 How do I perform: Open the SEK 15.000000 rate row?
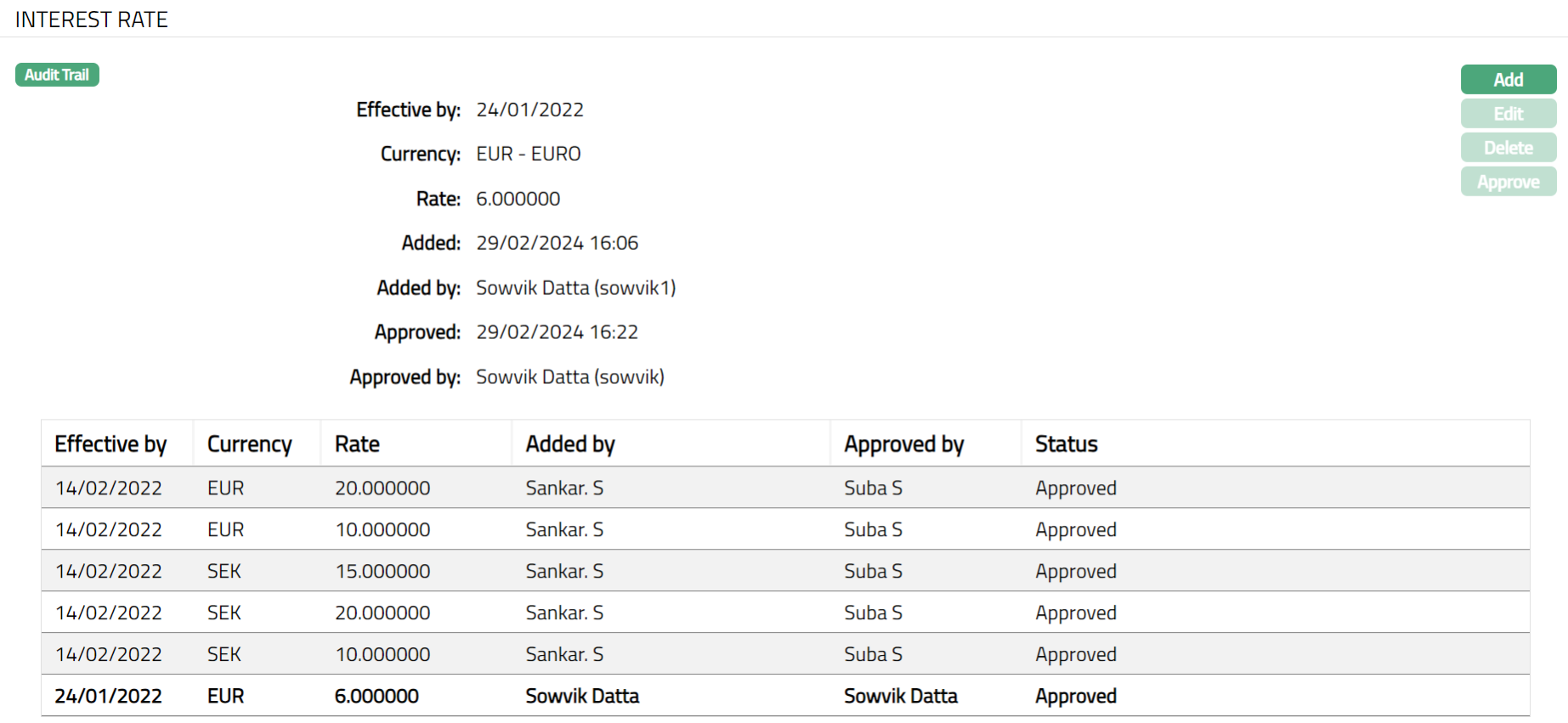tap(382, 572)
